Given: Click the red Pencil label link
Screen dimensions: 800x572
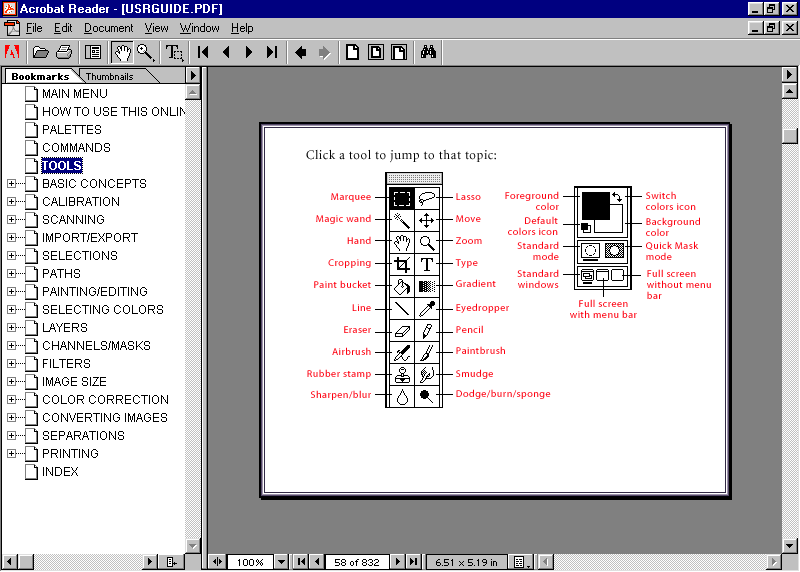Looking at the screenshot, I should (x=469, y=330).
